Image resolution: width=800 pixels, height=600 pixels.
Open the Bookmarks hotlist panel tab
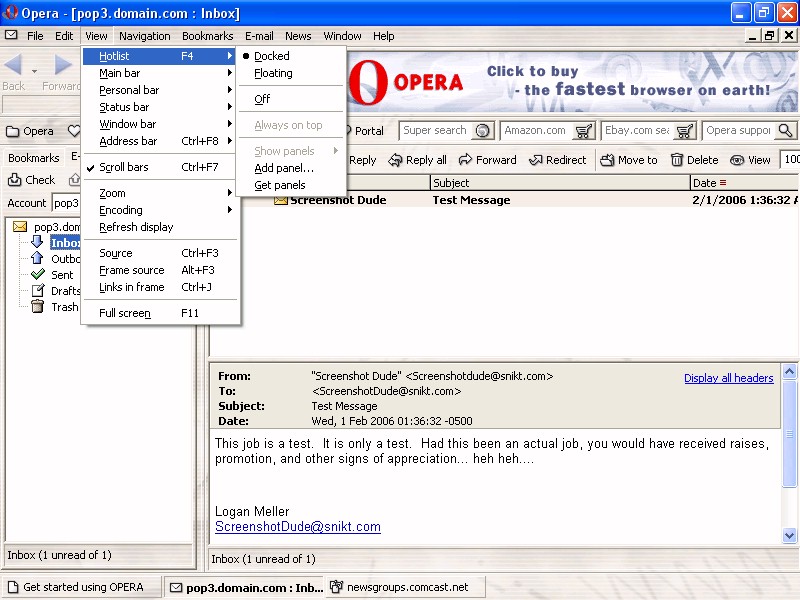point(34,158)
